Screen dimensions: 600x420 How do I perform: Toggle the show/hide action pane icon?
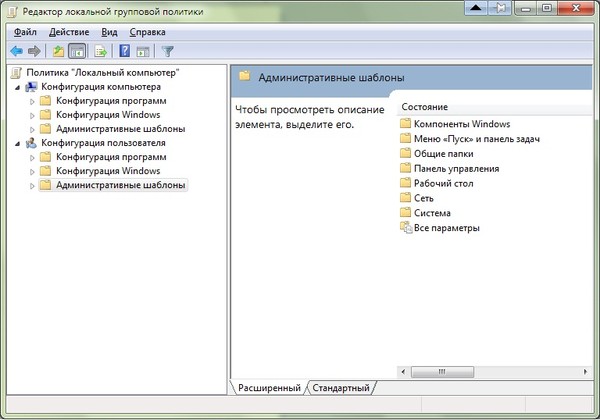[143, 51]
